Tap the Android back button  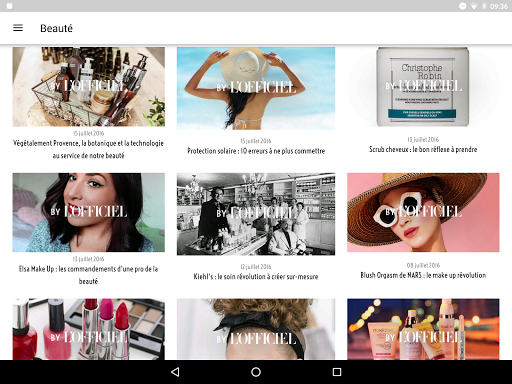click(x=175, y=372)
